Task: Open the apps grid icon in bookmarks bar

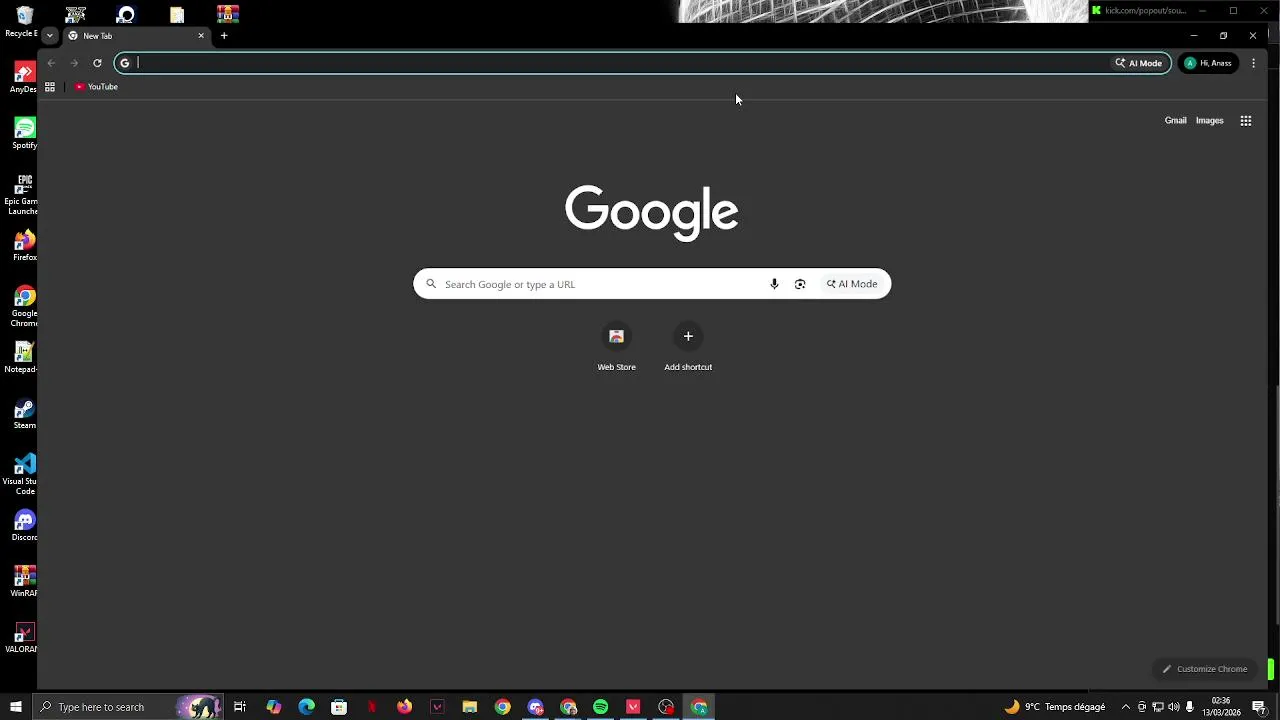Action: click(x=50, y=87)
